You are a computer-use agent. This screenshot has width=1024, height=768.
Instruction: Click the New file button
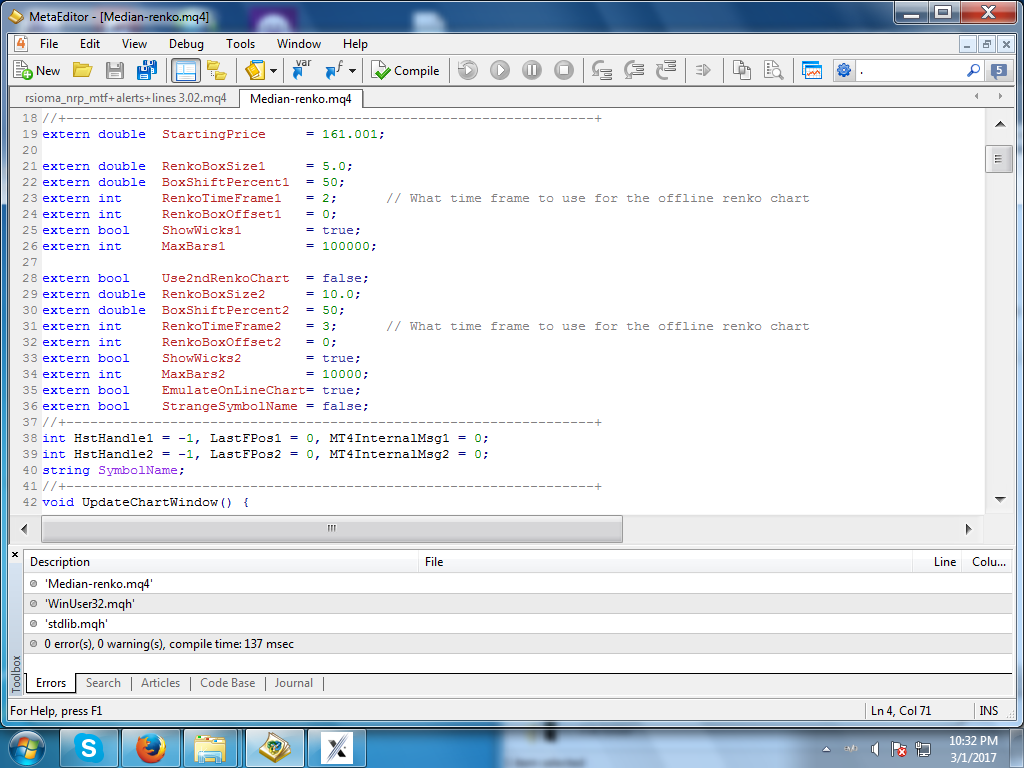(x=37, y=71)
